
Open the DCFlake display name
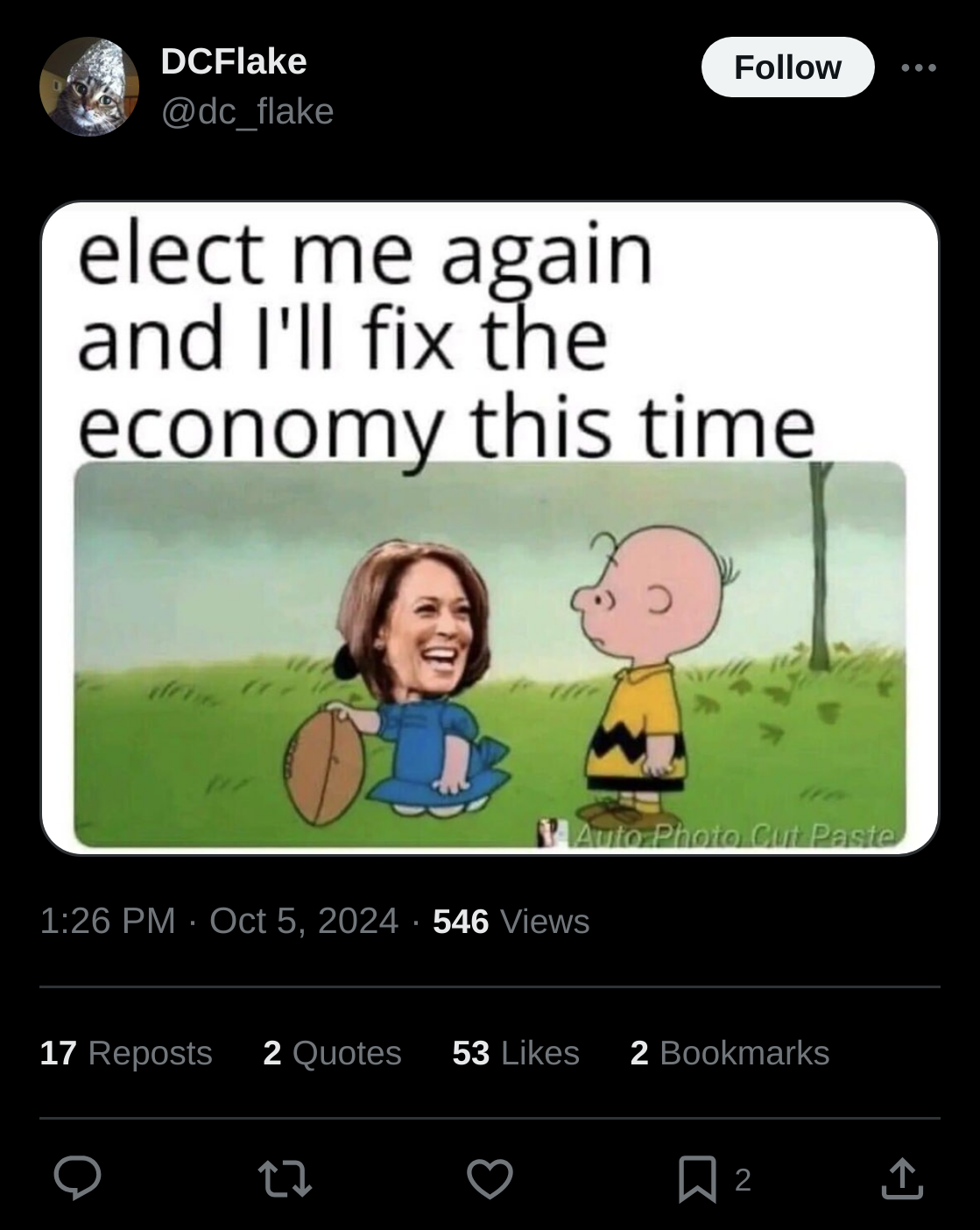pos(234,61)
